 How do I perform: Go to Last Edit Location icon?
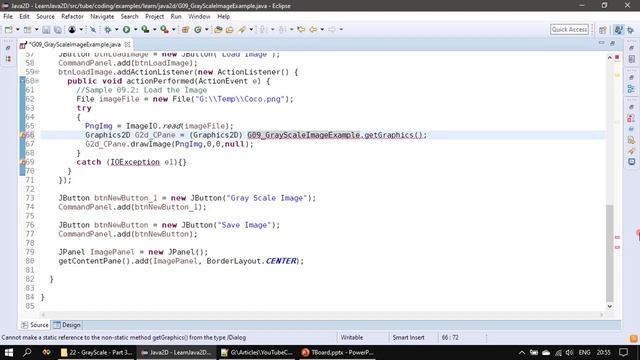(x=301, y=29)
